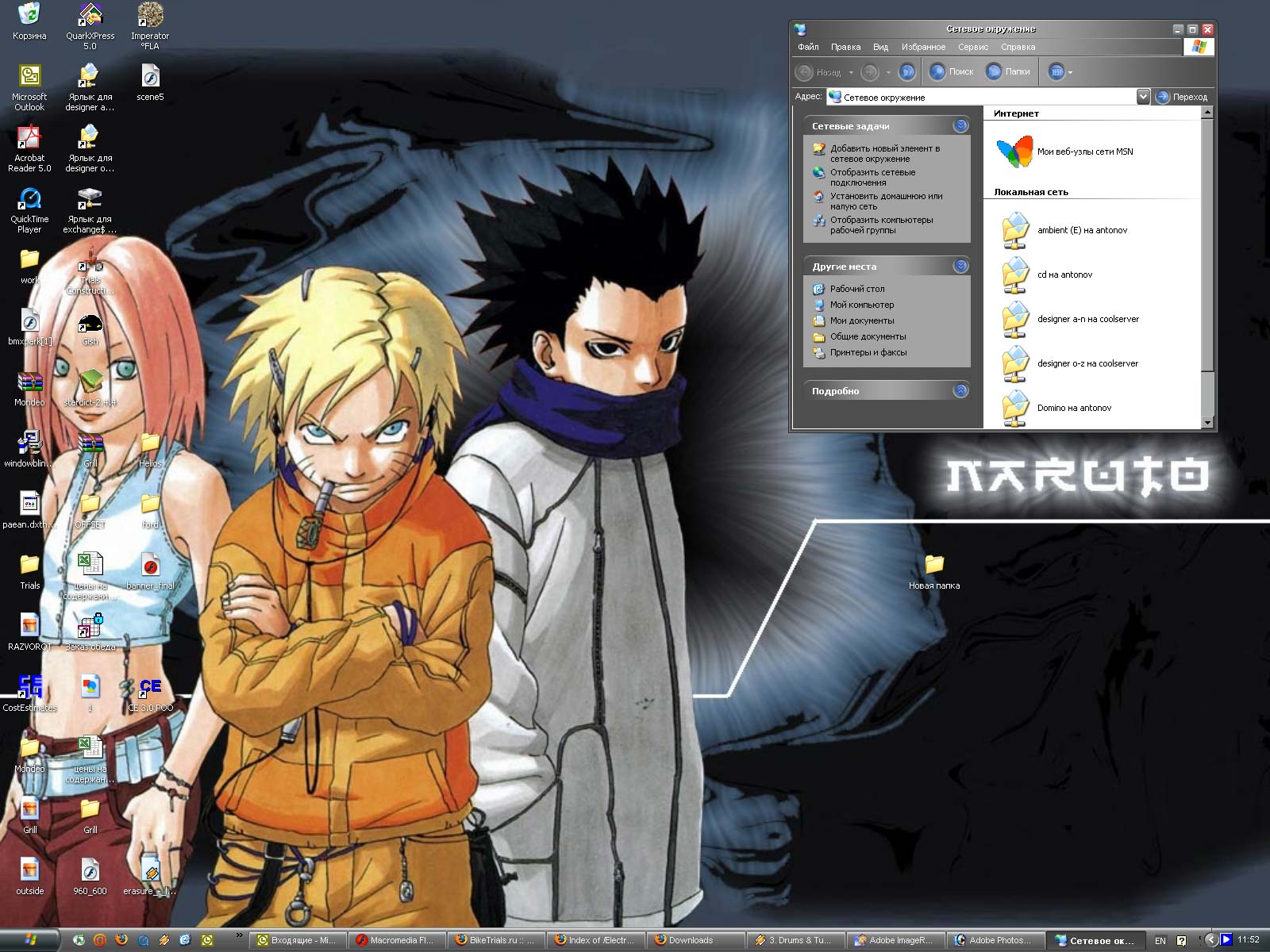Click the file list scroll-down arrow
The image size is (1270, 952).
1207,423
